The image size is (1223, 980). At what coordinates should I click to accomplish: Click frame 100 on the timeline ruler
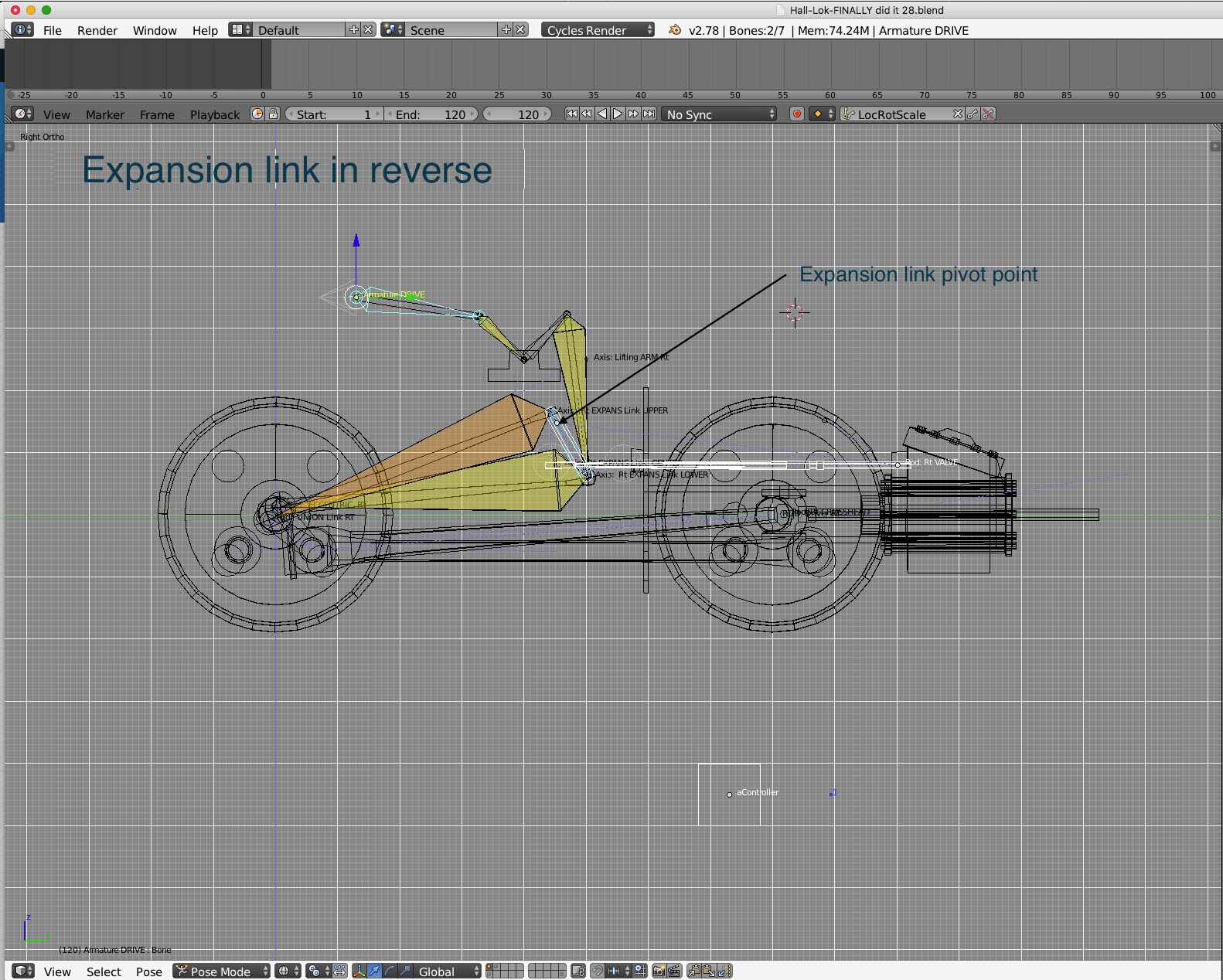[x=1208, y=95]
